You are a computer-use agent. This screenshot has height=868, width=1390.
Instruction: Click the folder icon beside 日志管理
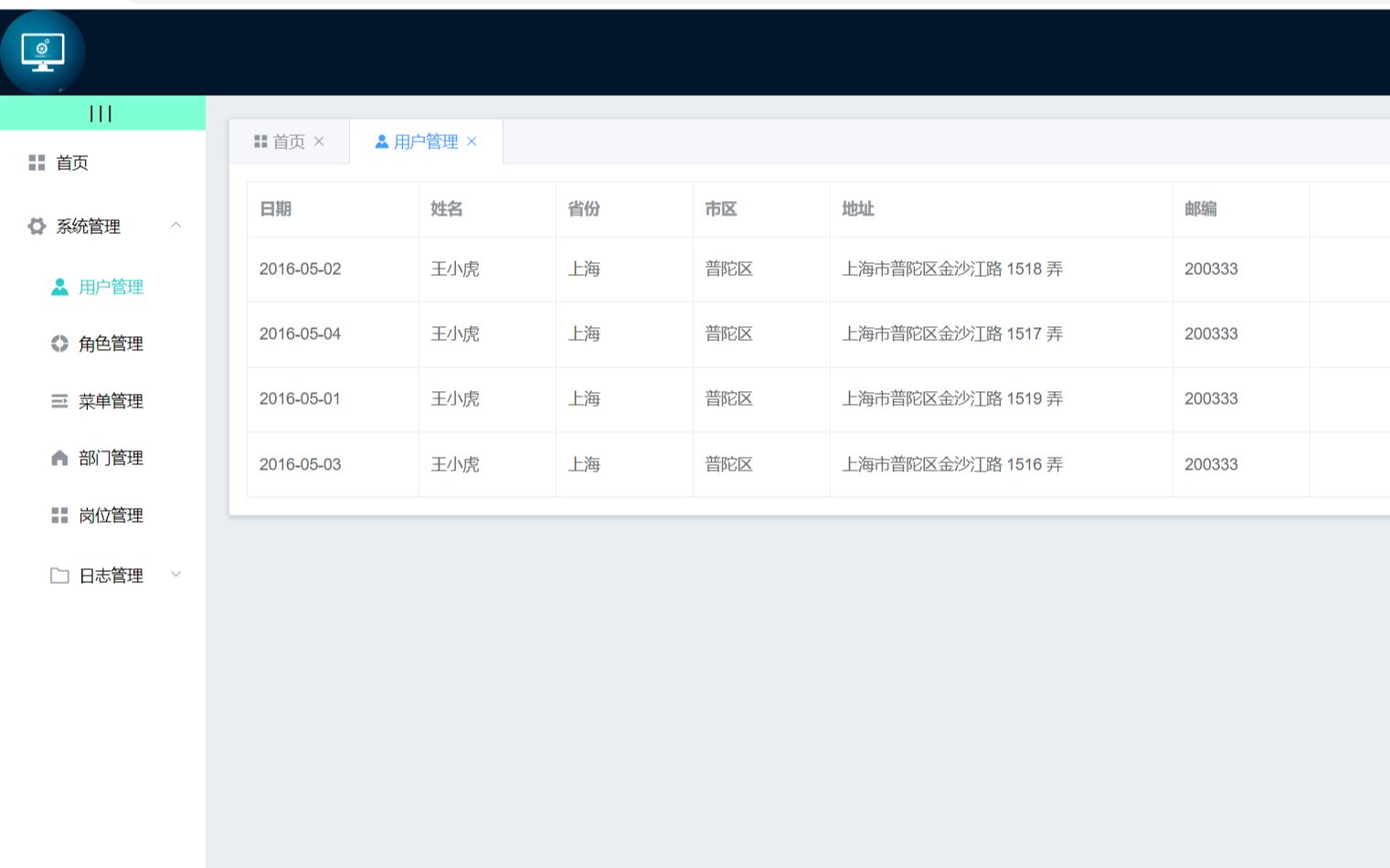(x=59, y=576)
